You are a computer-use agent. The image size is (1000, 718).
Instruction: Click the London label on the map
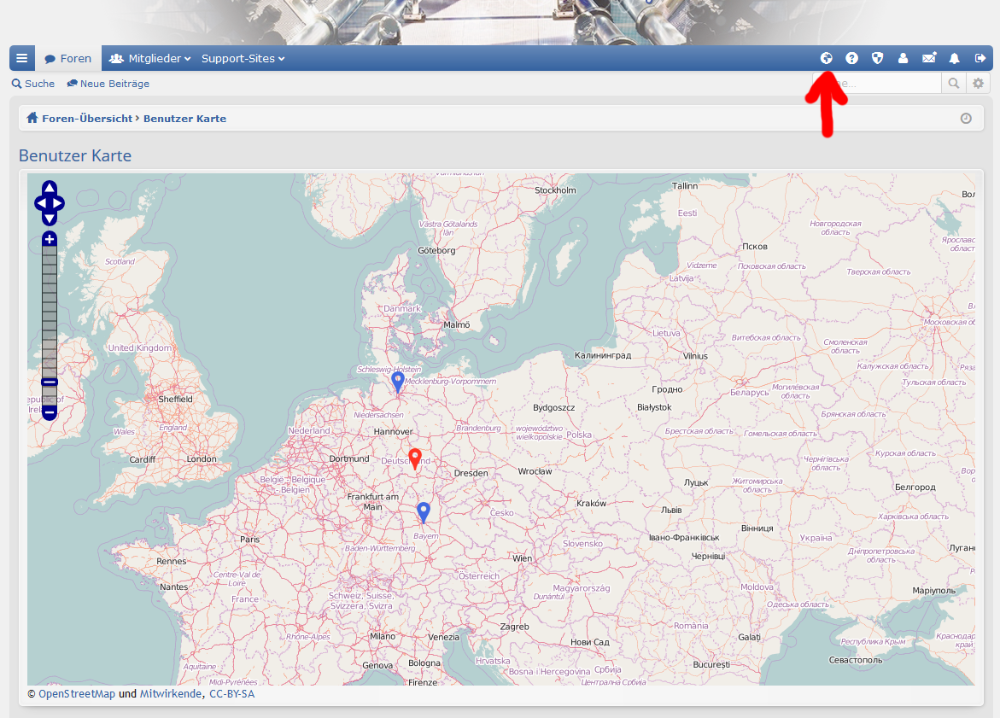(x=202, y=459)
